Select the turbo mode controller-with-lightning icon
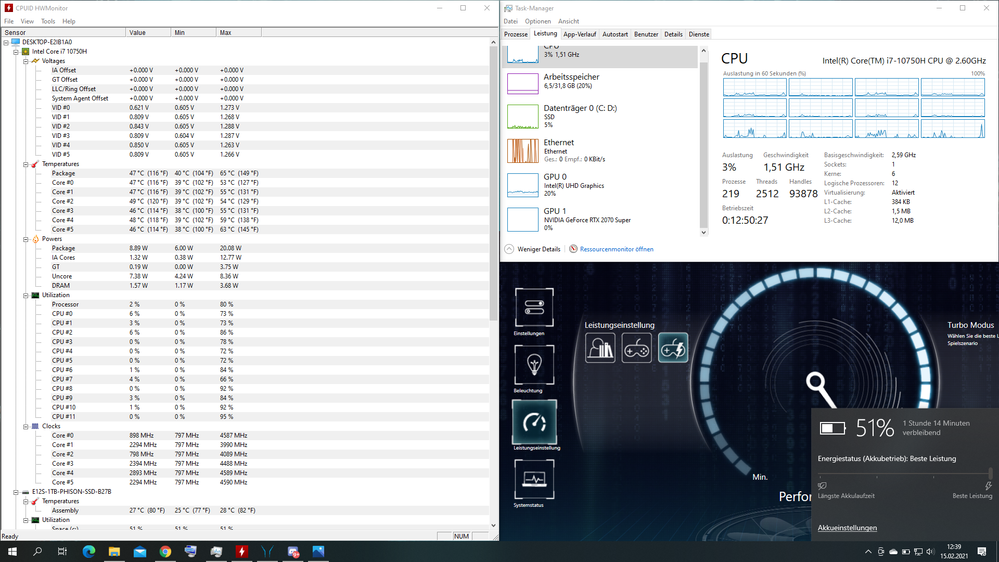The width and height of the screenshot is (999, 562). (673, 348)
